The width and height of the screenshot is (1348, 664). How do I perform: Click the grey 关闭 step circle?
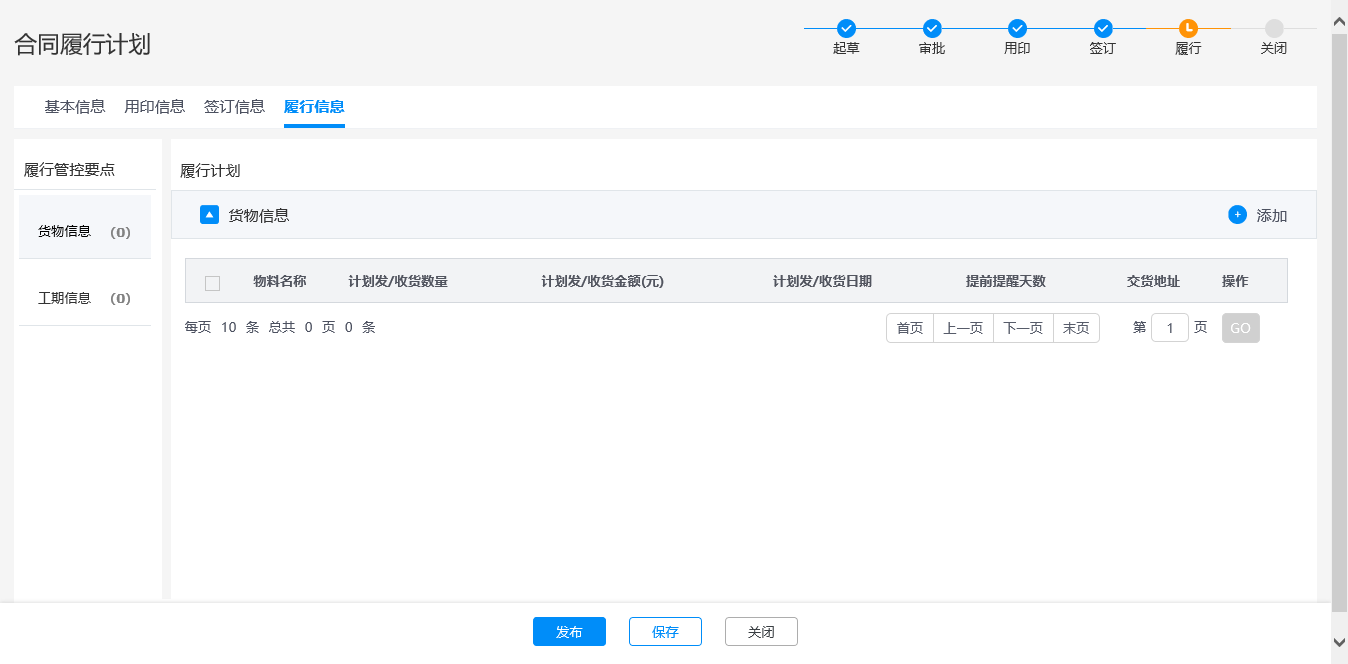coord(1274,28)
